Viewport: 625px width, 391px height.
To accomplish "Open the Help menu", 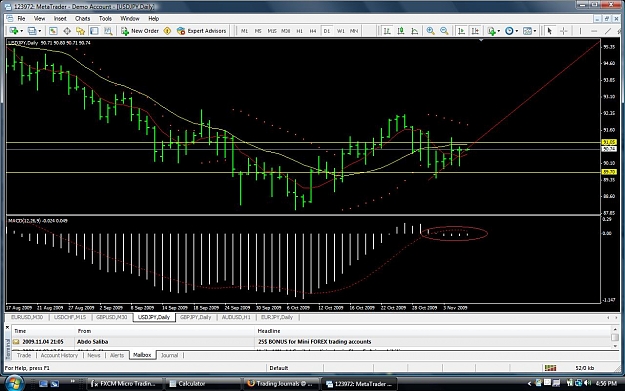I will pyautogui.click(x=153, y=18).
